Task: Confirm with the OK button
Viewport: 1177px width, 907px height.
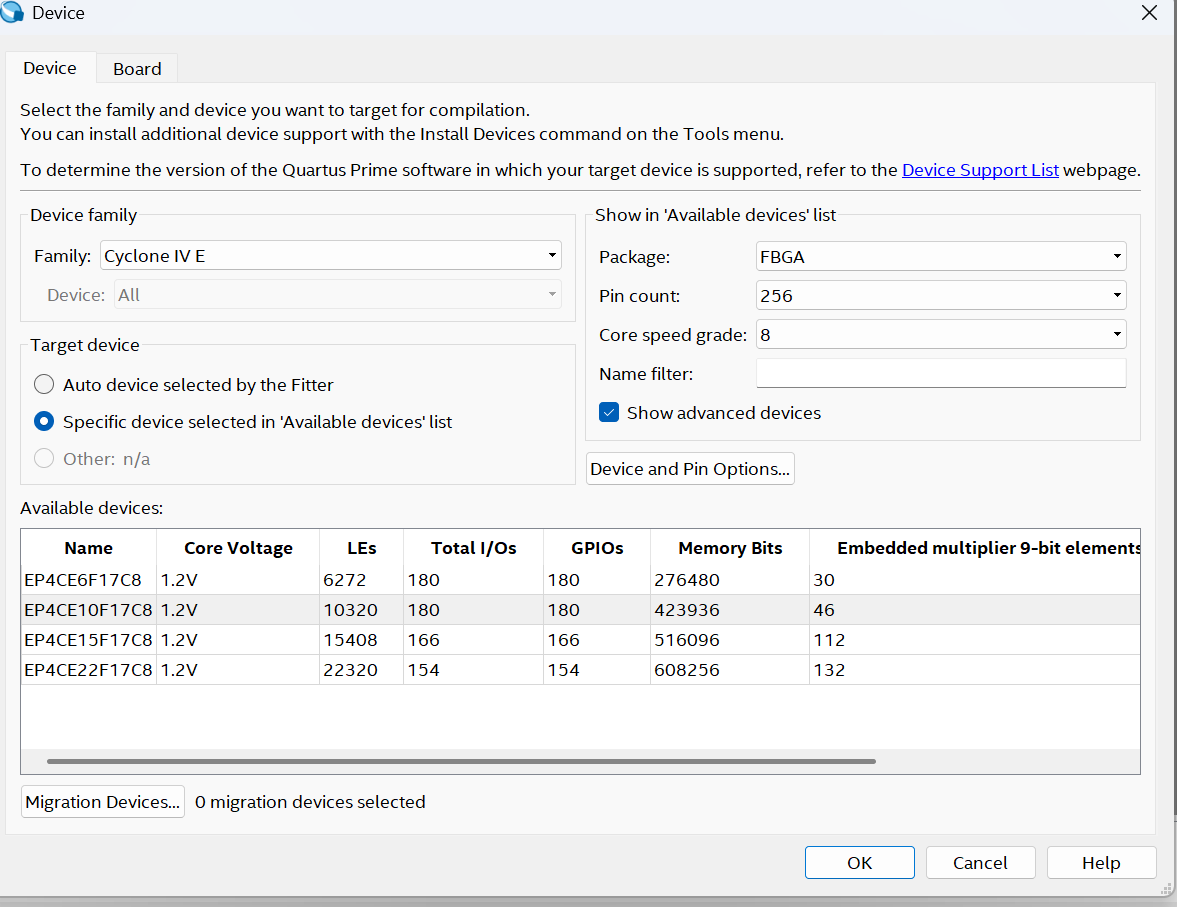Action: click(x=859, y=863)
